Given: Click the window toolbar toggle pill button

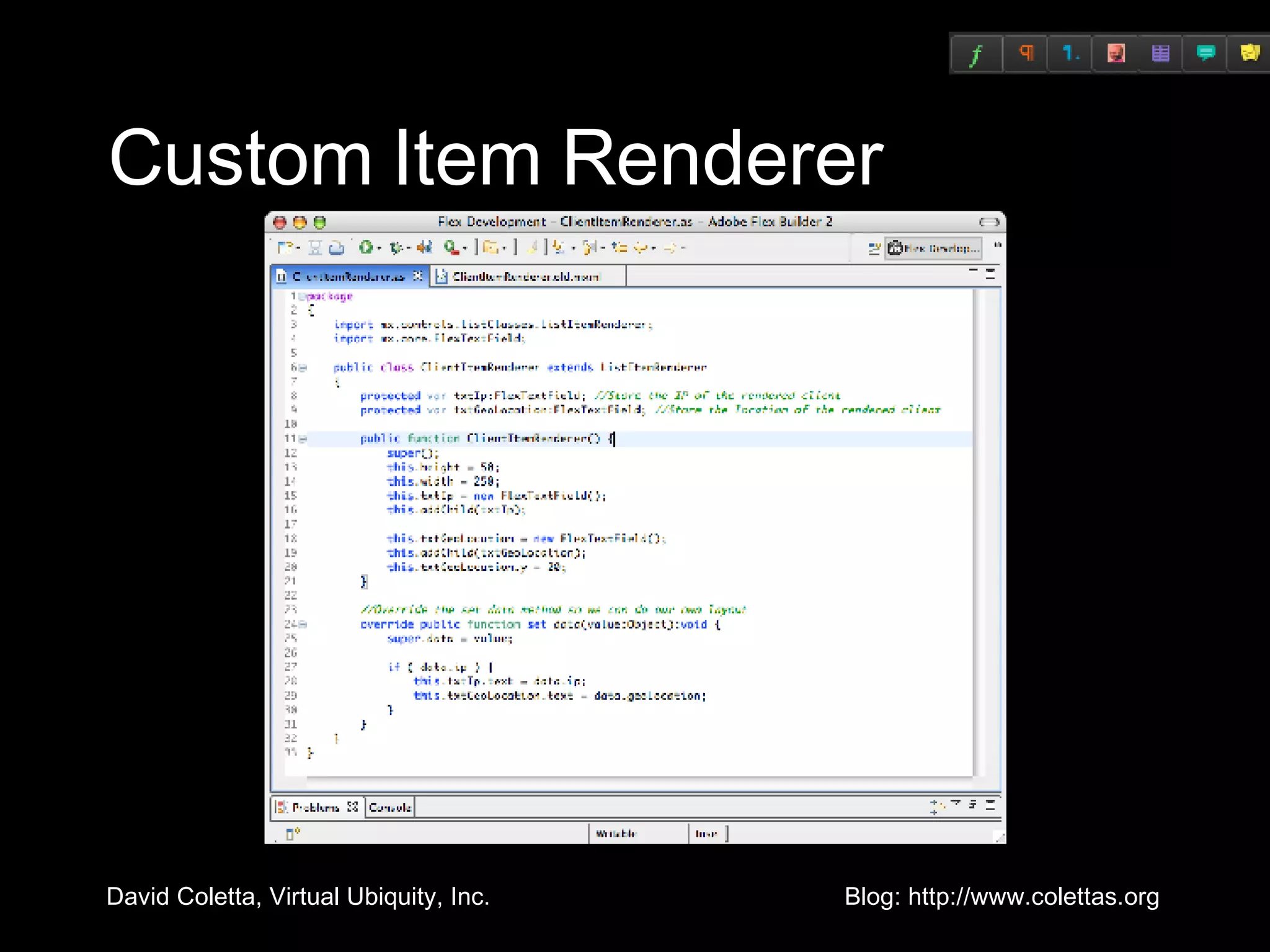Looking at the screenshot, I should tap(989, 222).
